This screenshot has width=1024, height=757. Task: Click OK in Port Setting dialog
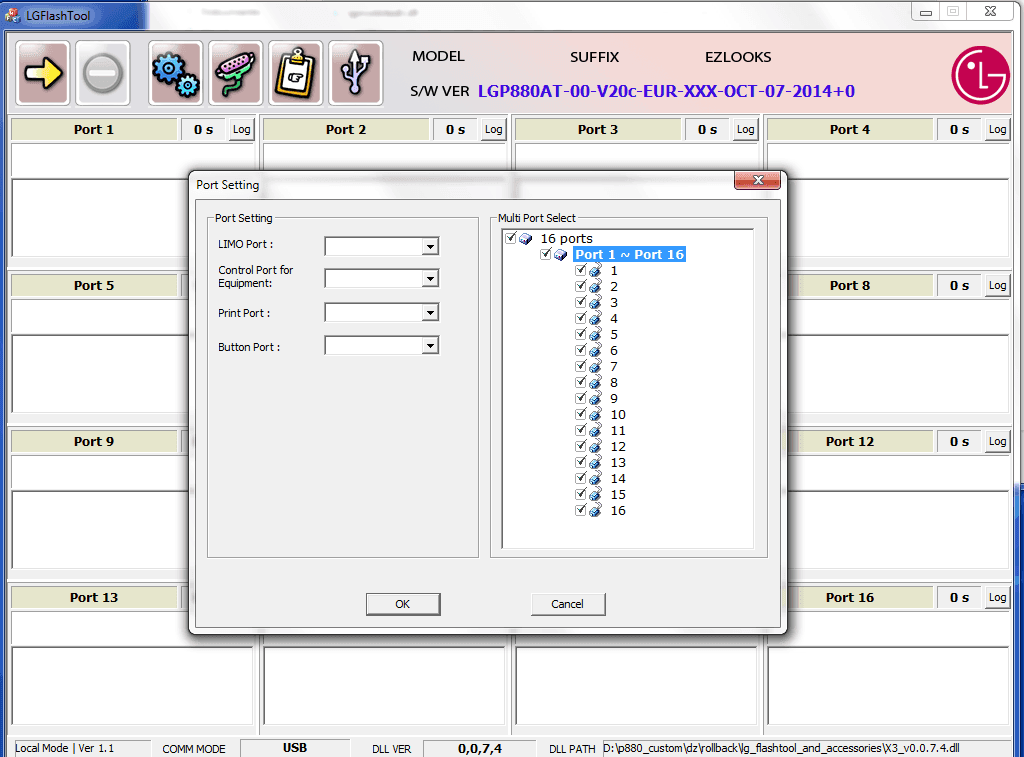[403, 604]
